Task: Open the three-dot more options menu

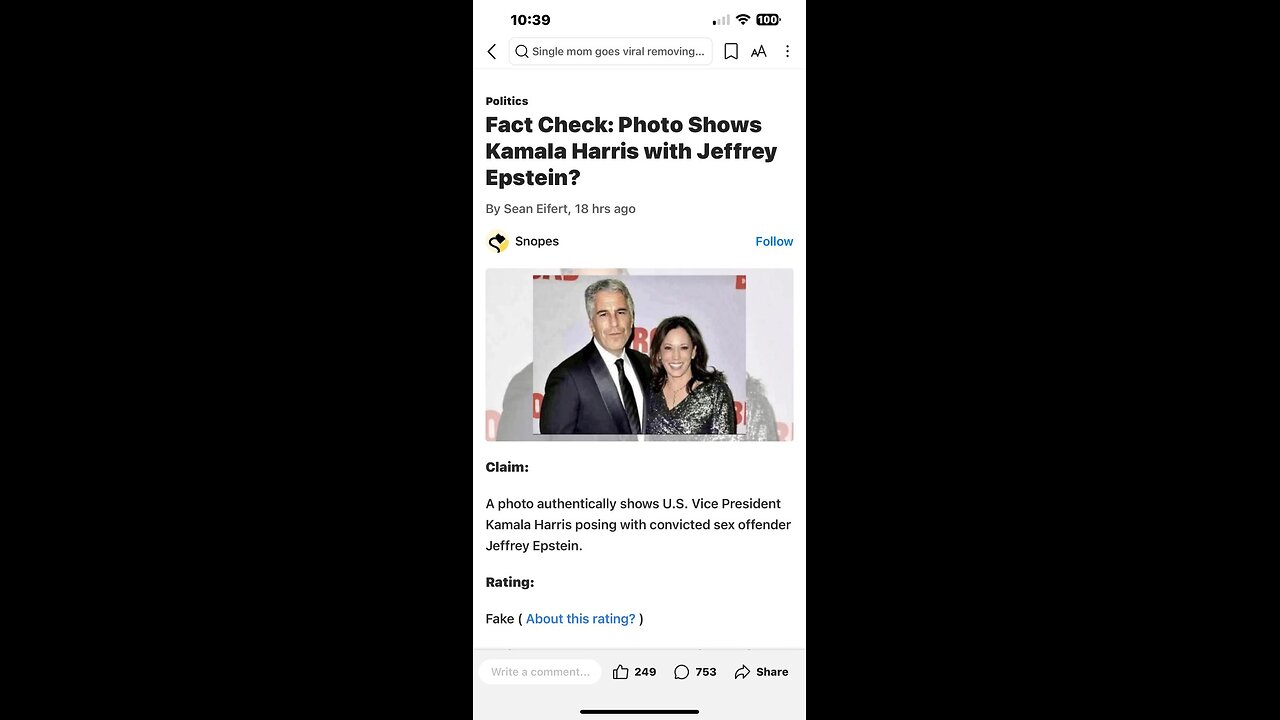Action: (x=787, y=51)
